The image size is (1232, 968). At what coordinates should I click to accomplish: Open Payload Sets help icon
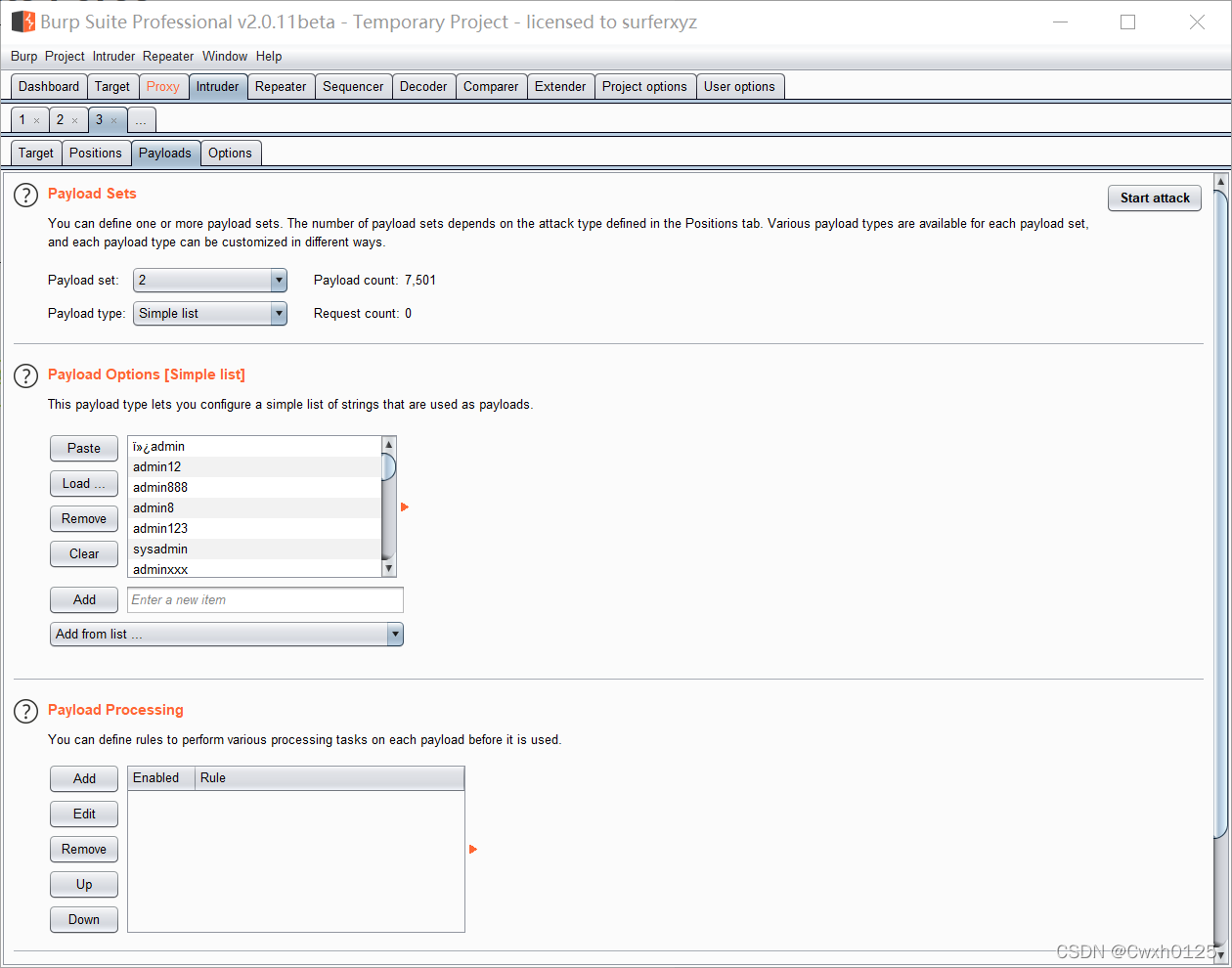click(25, 196)
